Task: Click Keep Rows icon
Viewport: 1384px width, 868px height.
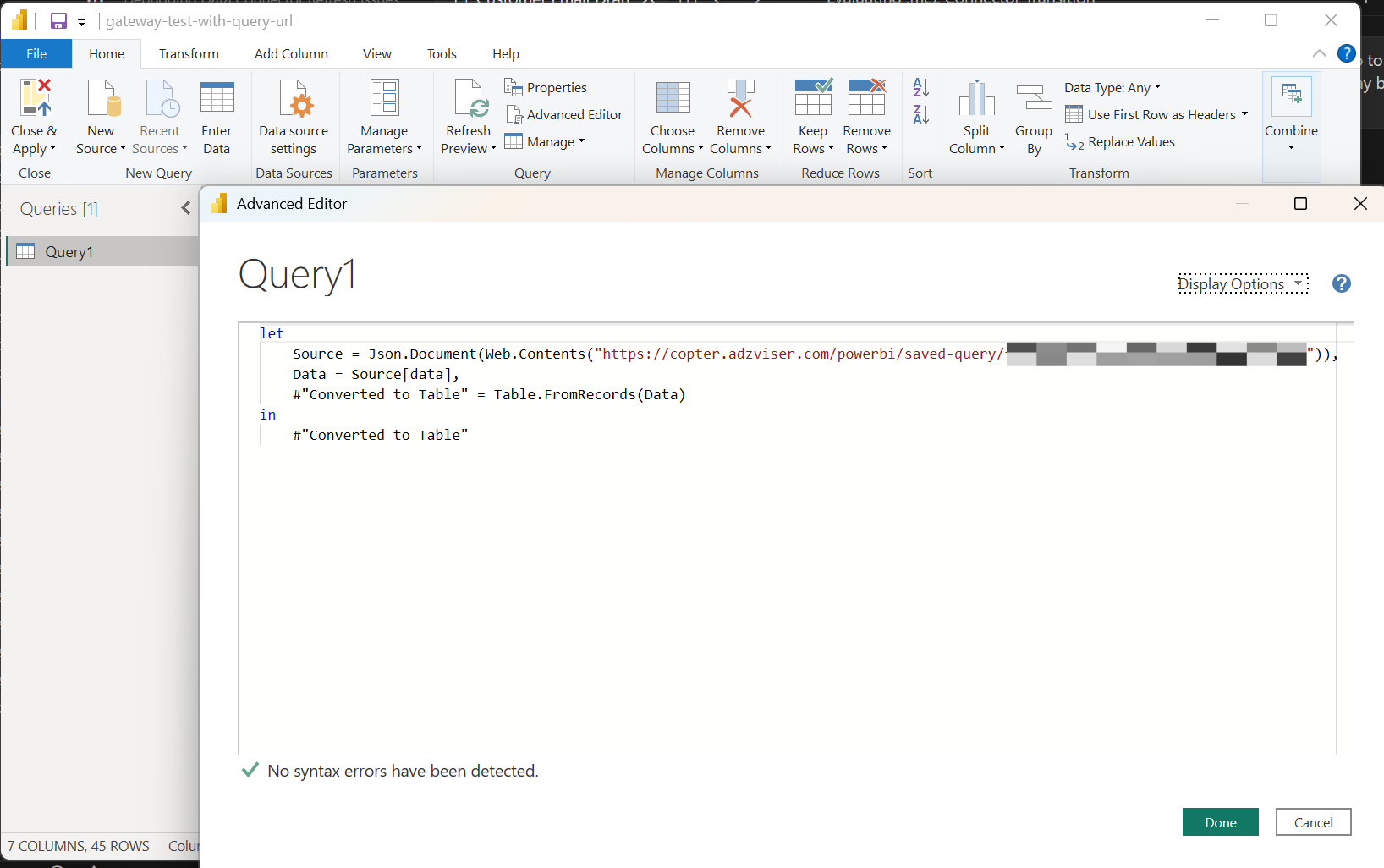Action: 813,97
